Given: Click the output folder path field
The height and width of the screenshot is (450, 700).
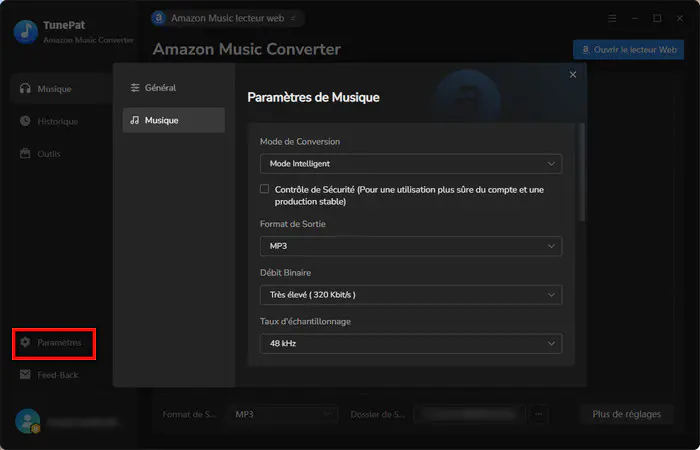Looking at the screenshot, I should [469, 414].
